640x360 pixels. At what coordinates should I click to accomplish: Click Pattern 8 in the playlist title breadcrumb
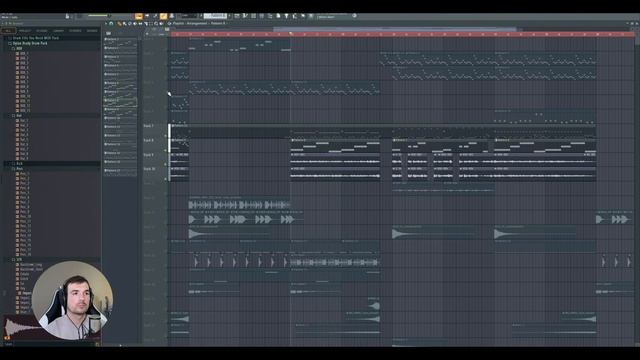(218, 24)
